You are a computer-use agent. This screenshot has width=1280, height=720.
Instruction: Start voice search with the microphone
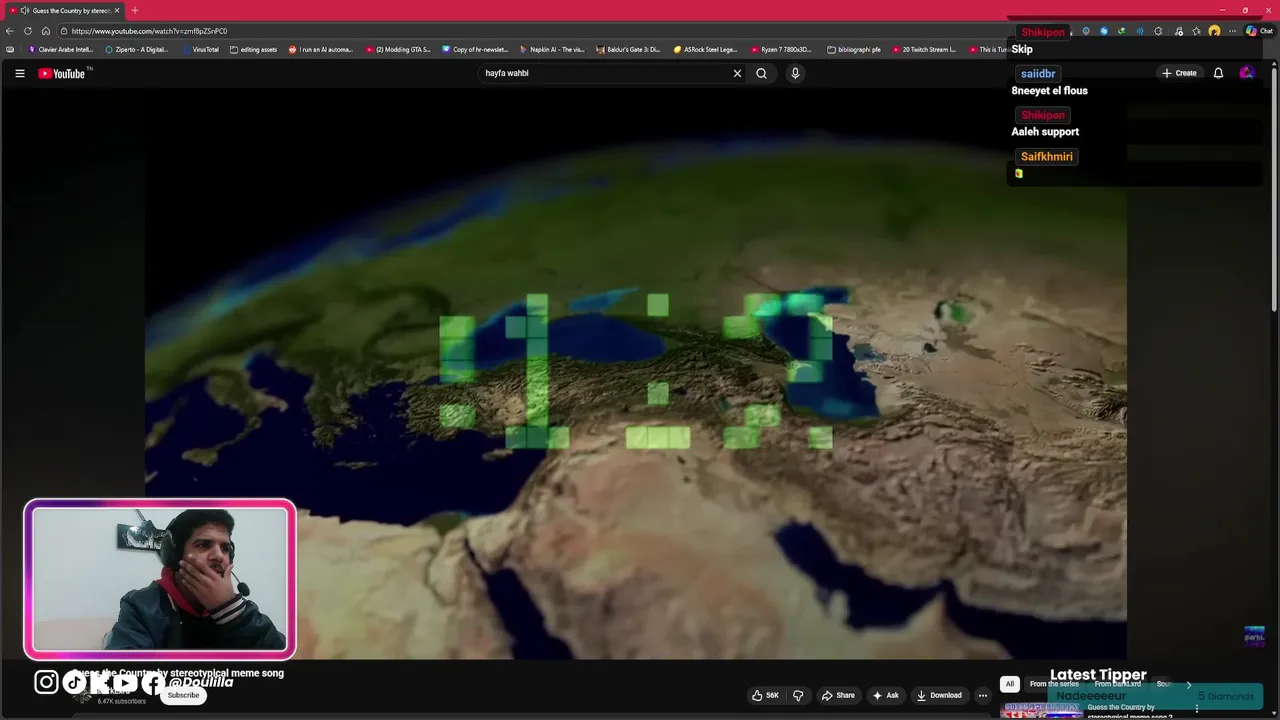(795, 73)
